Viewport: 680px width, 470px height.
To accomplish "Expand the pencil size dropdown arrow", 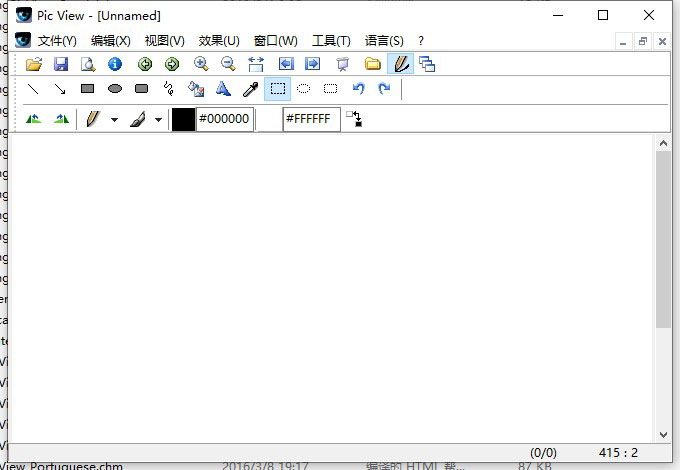I will pyautogui.click(x=114, y=120).
